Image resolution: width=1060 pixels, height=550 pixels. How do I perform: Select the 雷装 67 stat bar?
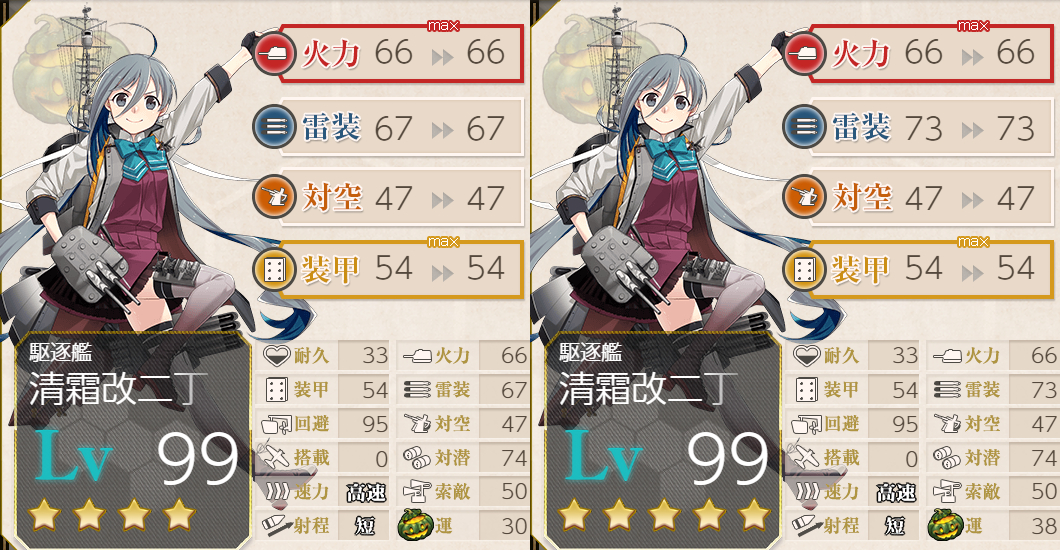[x=402, y=127]
